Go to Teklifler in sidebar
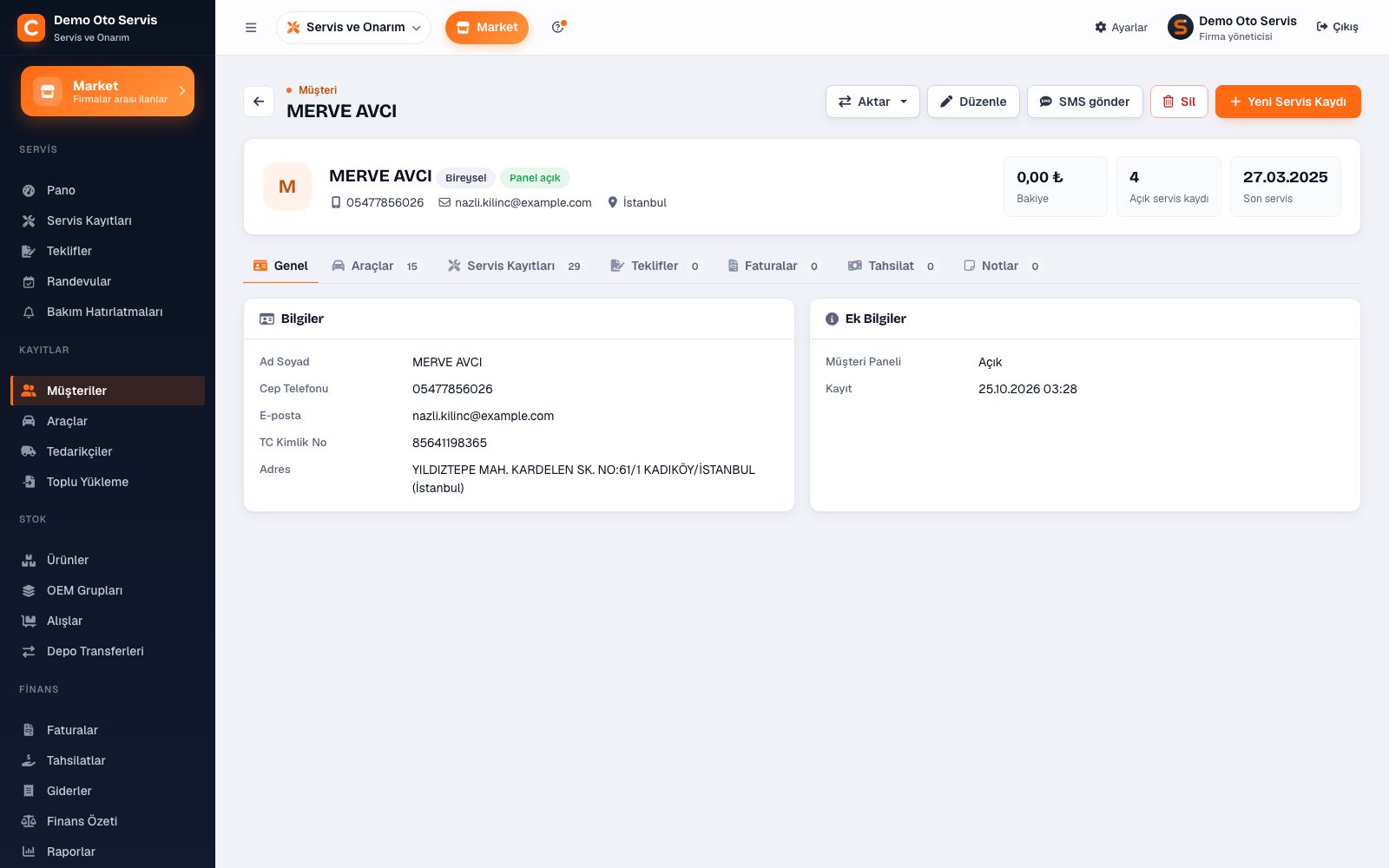1389x868 pixels. pyautogui.click(x=108, y=251)
